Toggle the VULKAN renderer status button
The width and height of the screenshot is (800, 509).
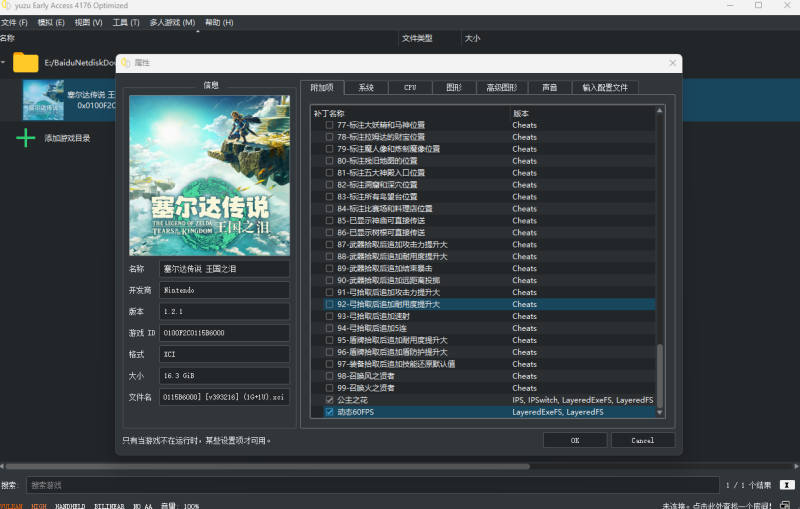click(11, 506)
